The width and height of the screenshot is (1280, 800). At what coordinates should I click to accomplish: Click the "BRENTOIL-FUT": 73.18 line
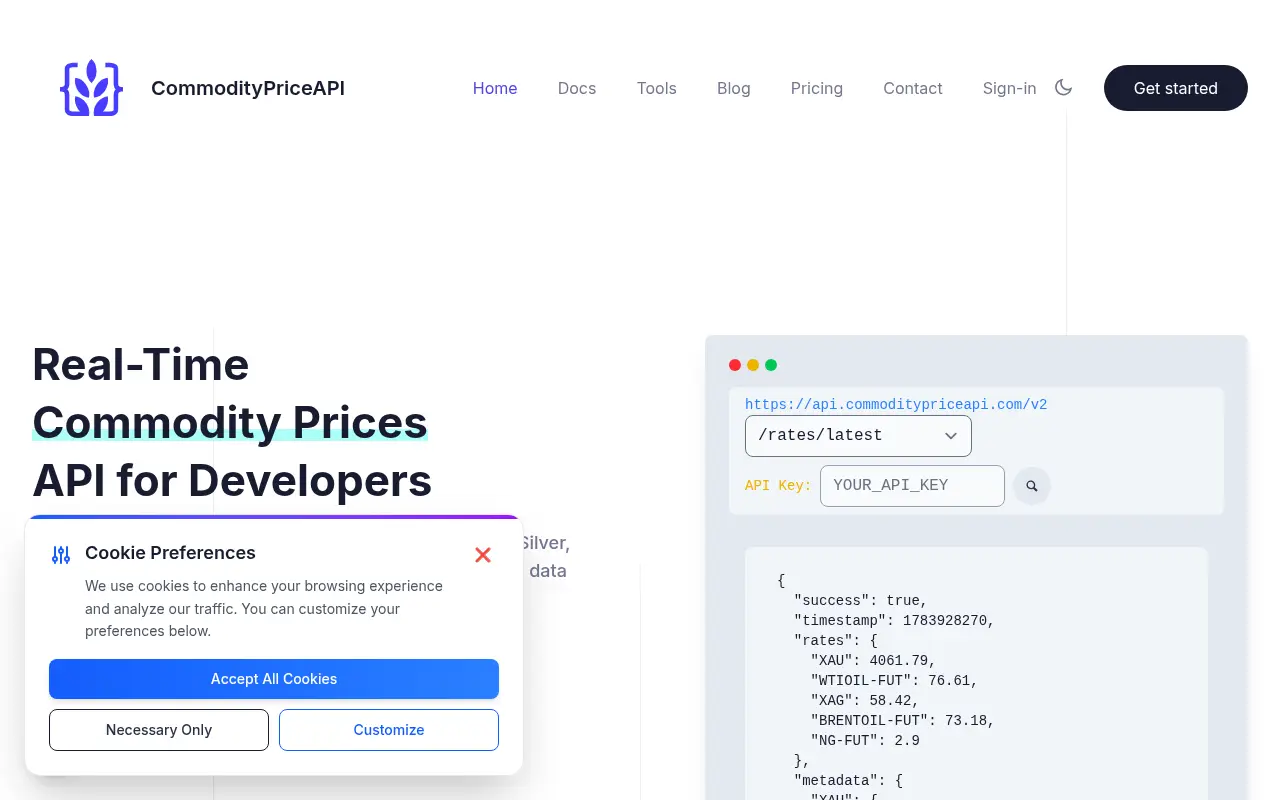903,721
